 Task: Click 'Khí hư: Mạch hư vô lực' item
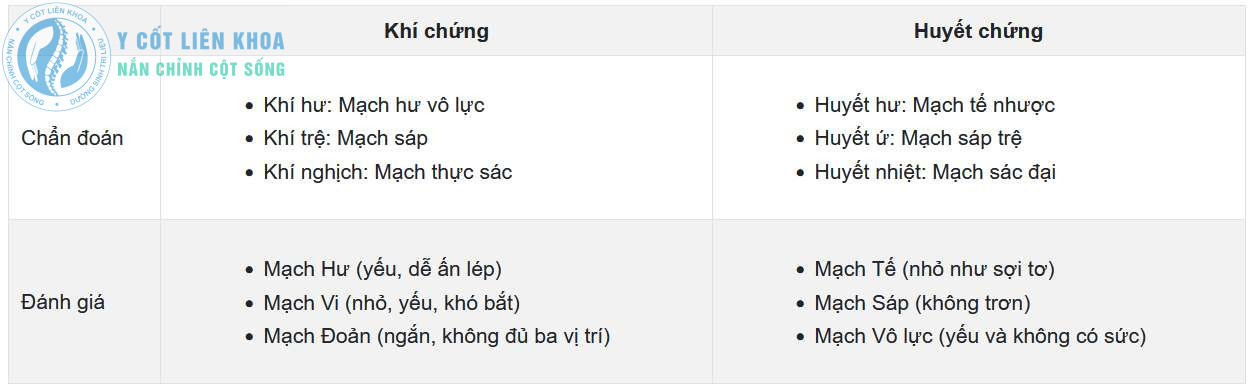coord(374,105)
